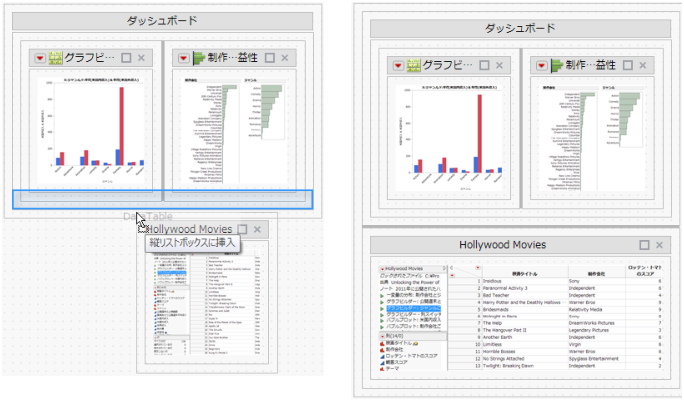The height and width of the screenshot is (401, 684).
Task: Click the dragged Hollywood Movies panel title
Action: (x=190, y=229)
